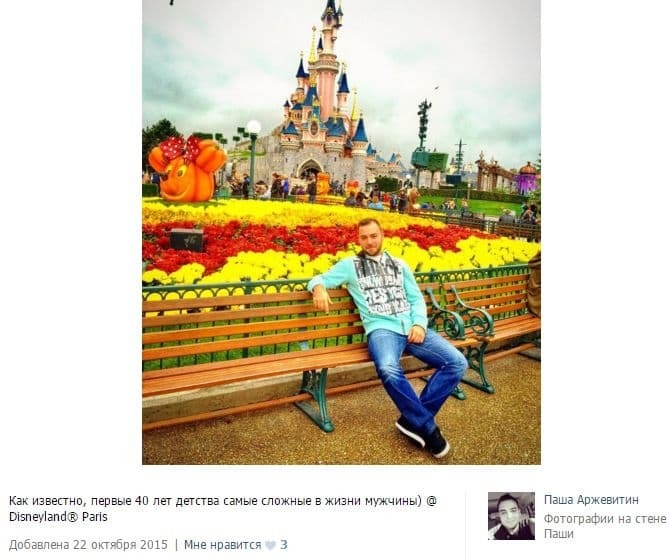Click the pink castle in the photo
The width and height of the screenshot is (670, 559).
325,109
